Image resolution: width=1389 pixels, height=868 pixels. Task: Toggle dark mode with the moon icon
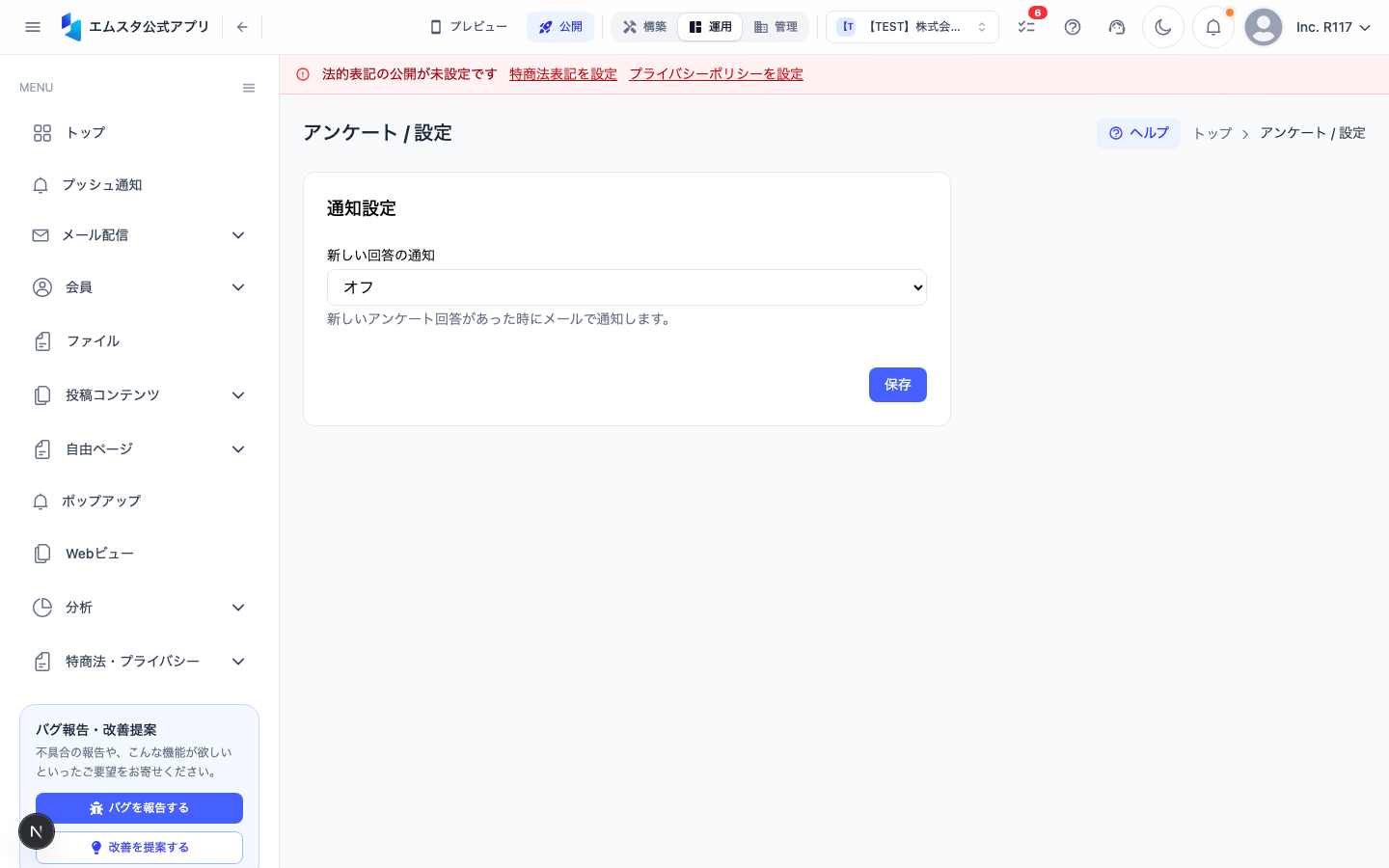1163,27
